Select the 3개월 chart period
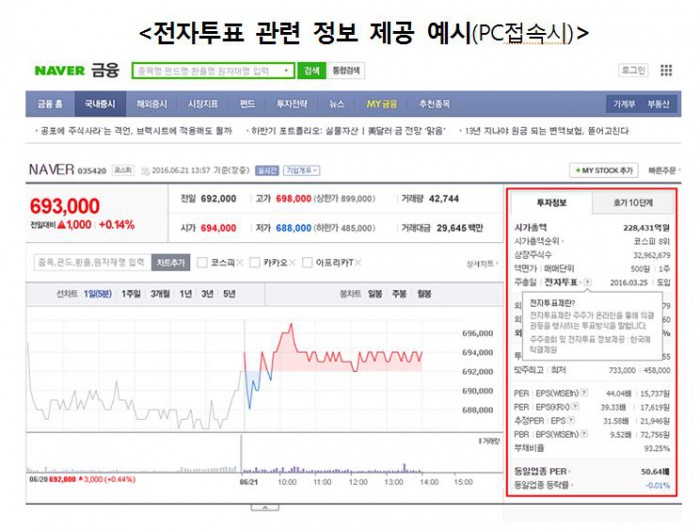Image resolution: width=700 pixels, height=532 pixels. pos(159,294)
